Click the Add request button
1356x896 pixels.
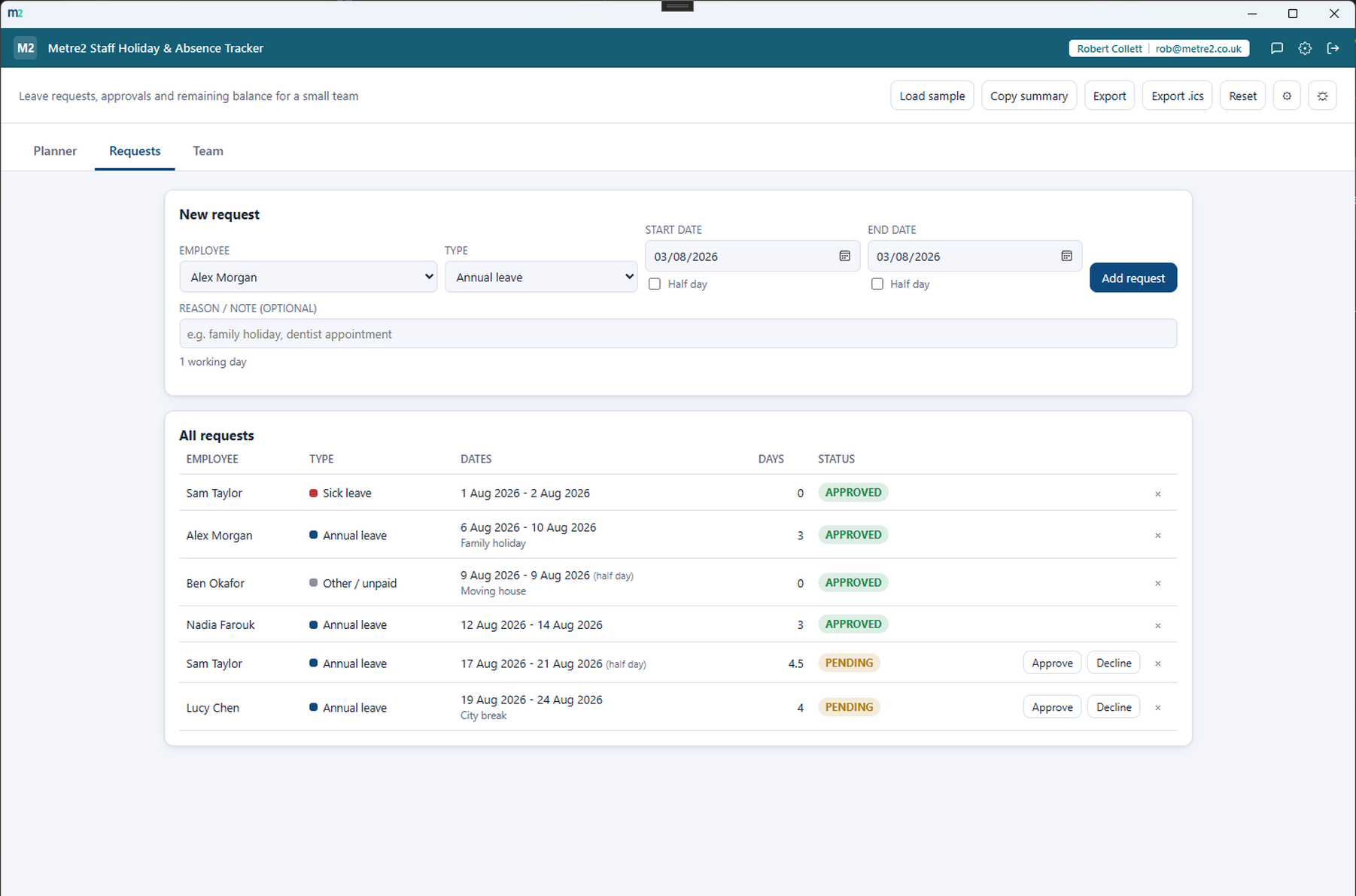click(1133, 278)
